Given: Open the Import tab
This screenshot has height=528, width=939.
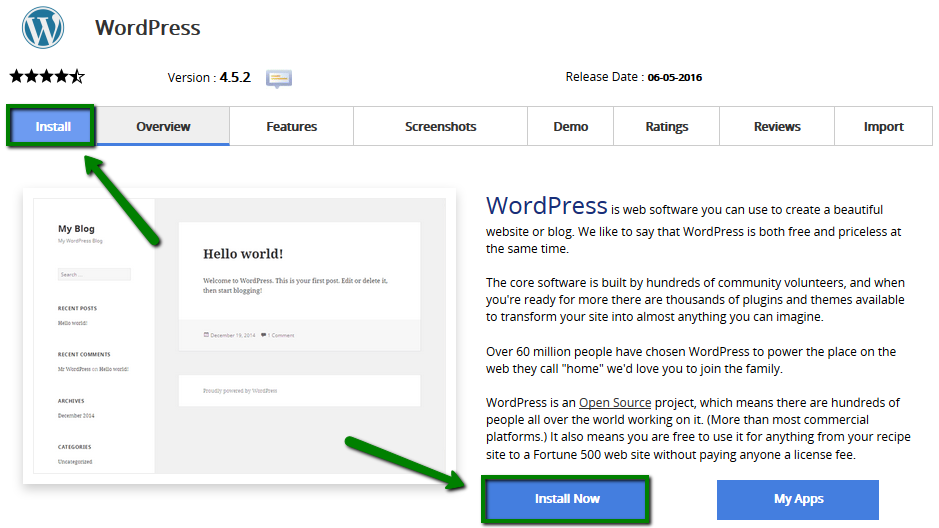Looking at the screenshot, I should click(x=883, y=126).
